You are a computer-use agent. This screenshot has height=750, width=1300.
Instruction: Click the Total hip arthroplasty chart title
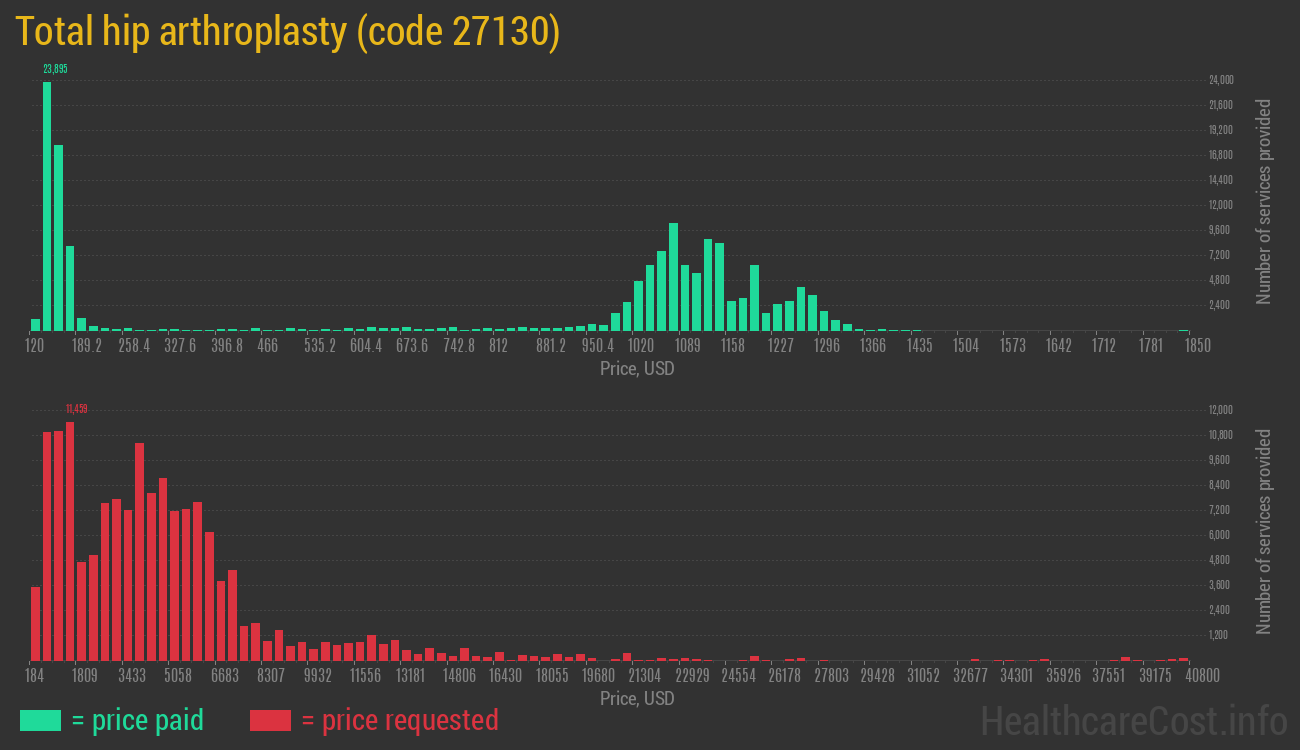click(x=287, y=32)
